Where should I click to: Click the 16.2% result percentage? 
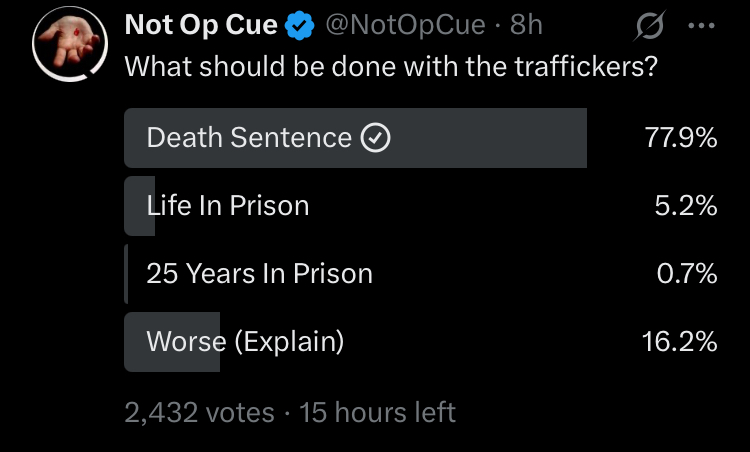point(680,342)
